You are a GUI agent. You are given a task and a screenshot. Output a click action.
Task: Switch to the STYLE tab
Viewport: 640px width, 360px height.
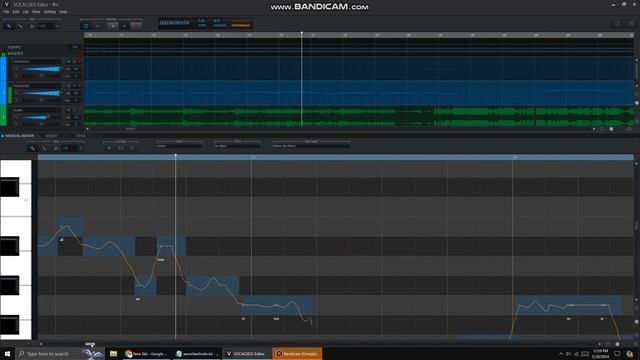point(81,136)
